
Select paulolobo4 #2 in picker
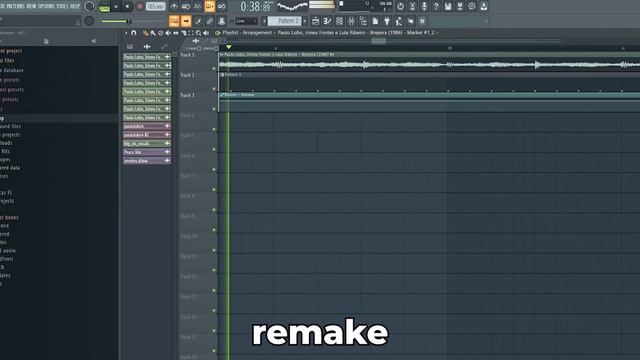[147, 135]
